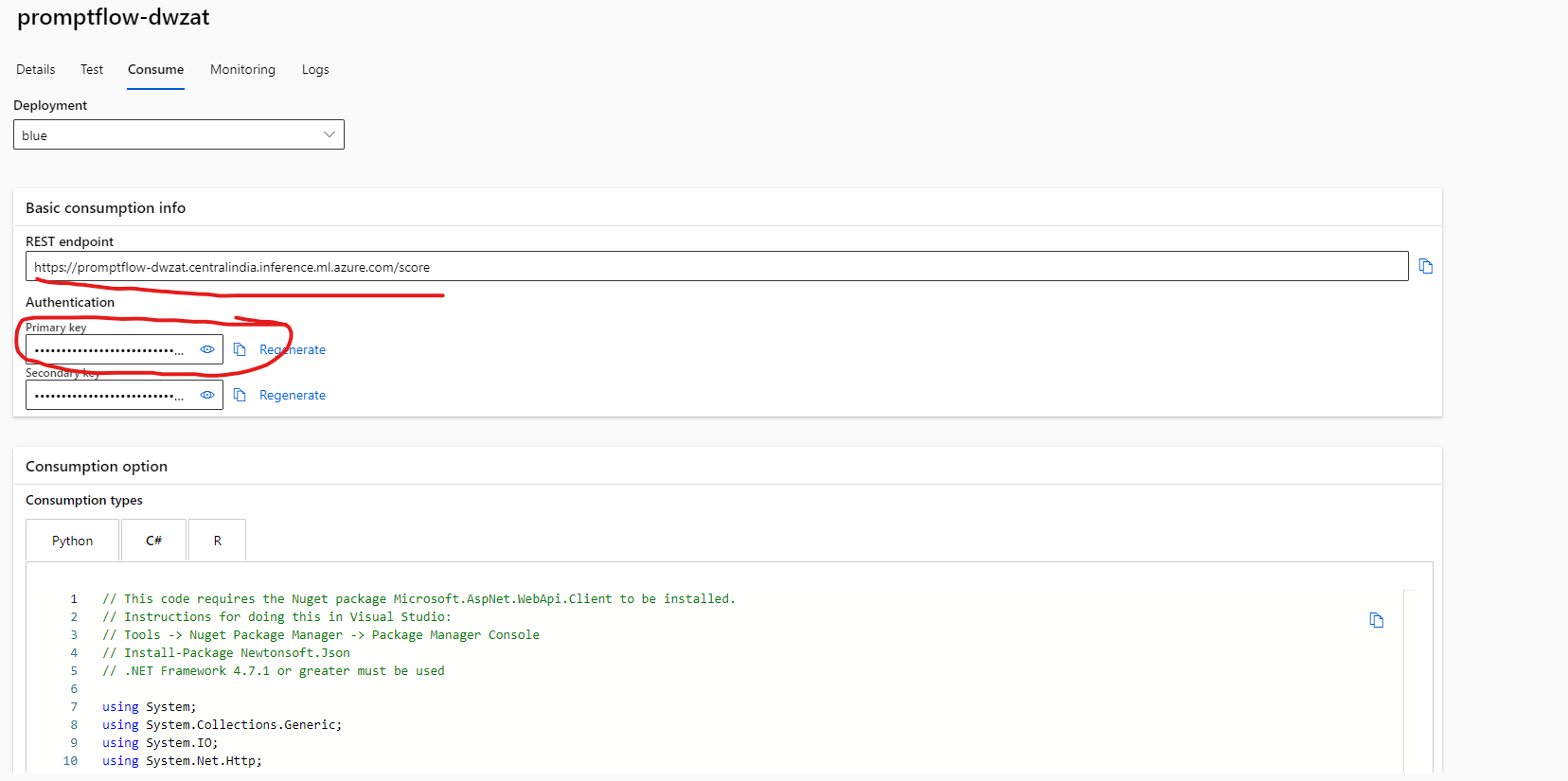This screenshot has height=781, width=1568.
Task: Click code line 'Install-Package Newtonsoft.Json'
Action: (226, 653)
